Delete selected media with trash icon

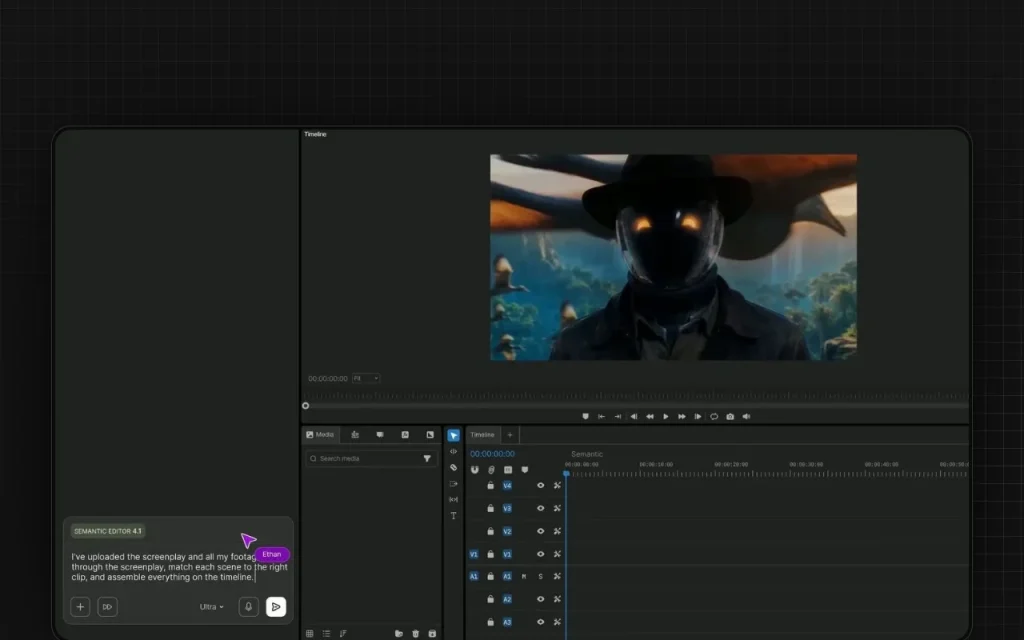coord(415,633)
